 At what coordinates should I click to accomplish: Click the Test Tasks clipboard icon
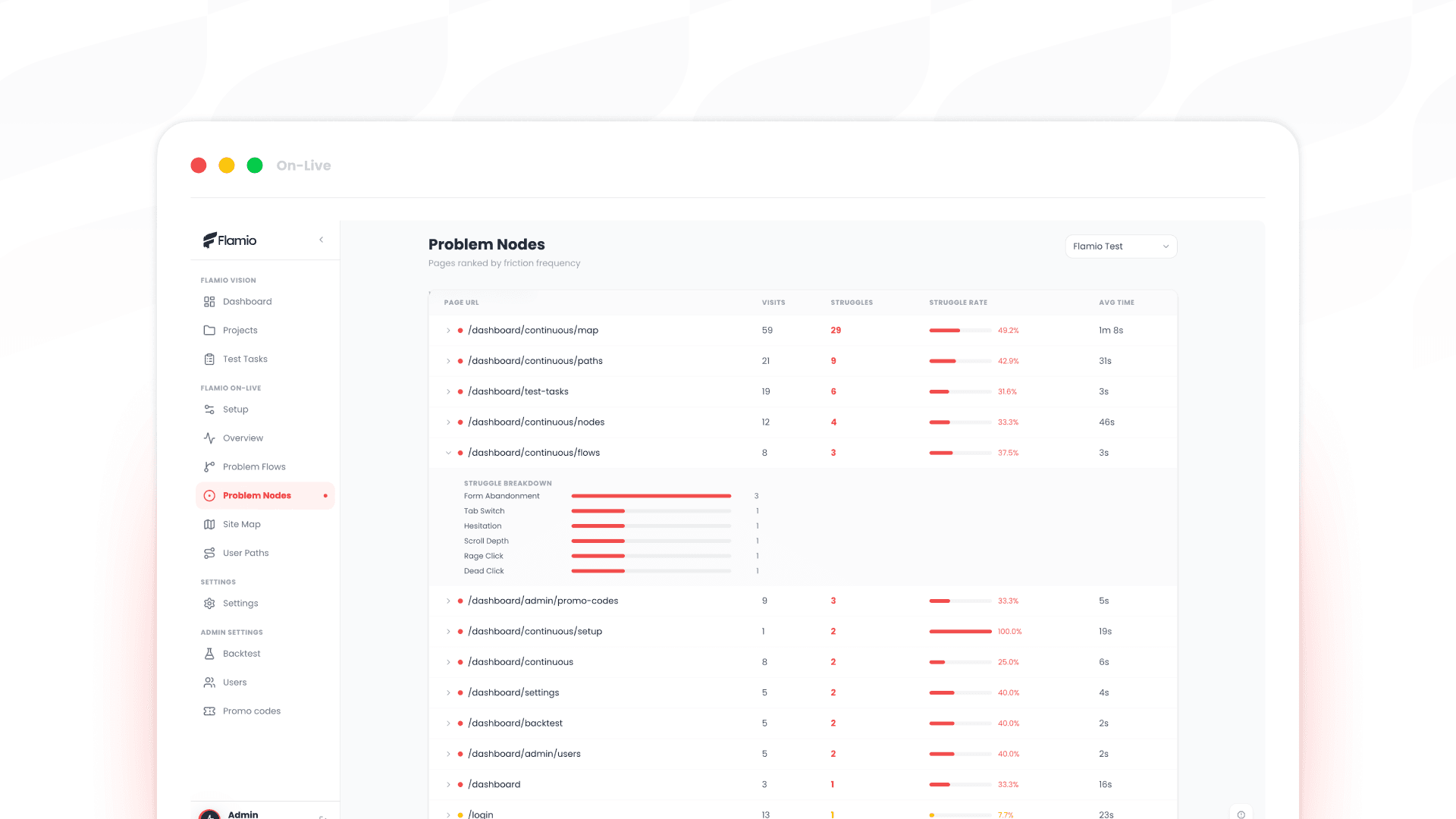(209, 359)
